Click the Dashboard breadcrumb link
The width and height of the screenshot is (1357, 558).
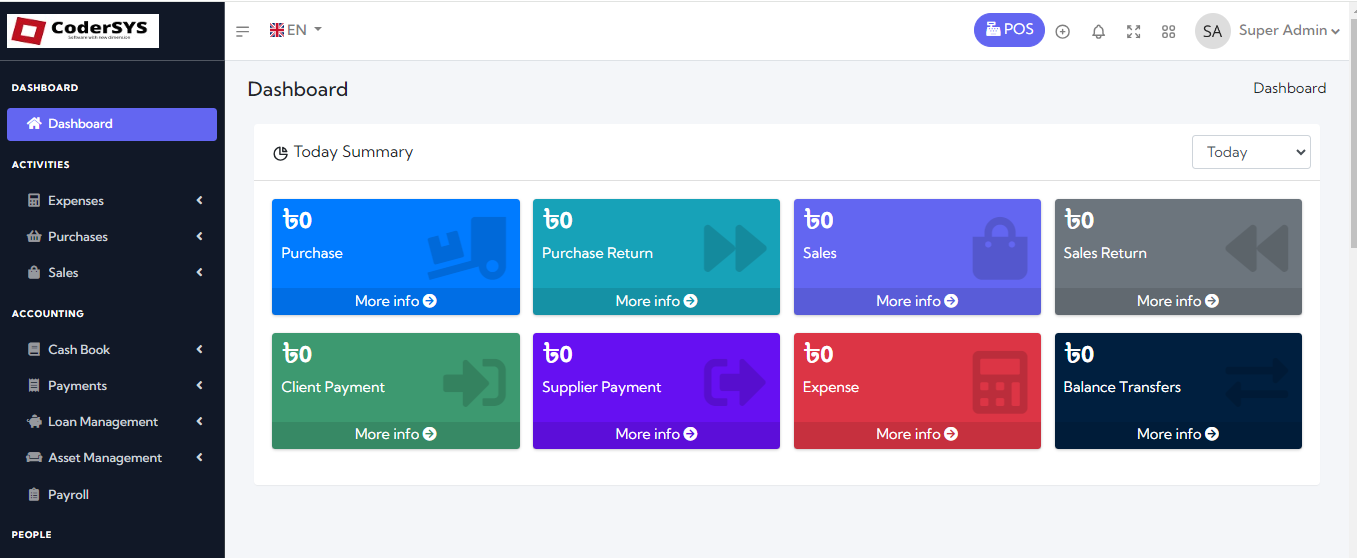[x=1289, y=88]
